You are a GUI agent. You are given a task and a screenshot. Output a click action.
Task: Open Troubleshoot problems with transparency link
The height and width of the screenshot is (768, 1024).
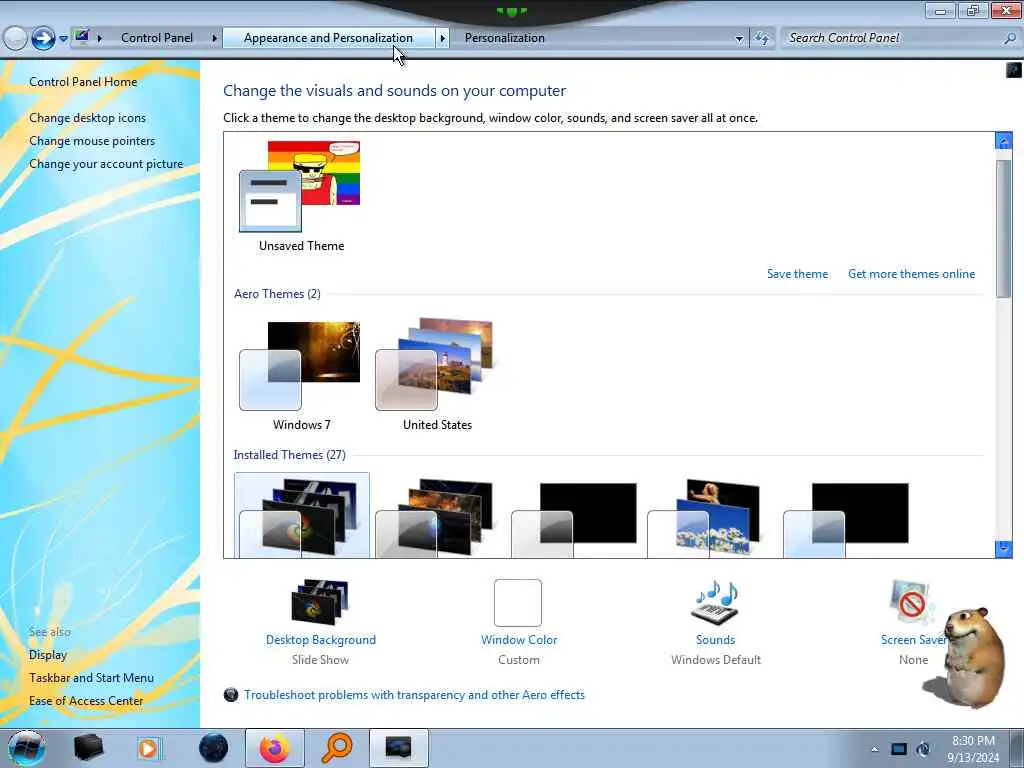(414, 695)
